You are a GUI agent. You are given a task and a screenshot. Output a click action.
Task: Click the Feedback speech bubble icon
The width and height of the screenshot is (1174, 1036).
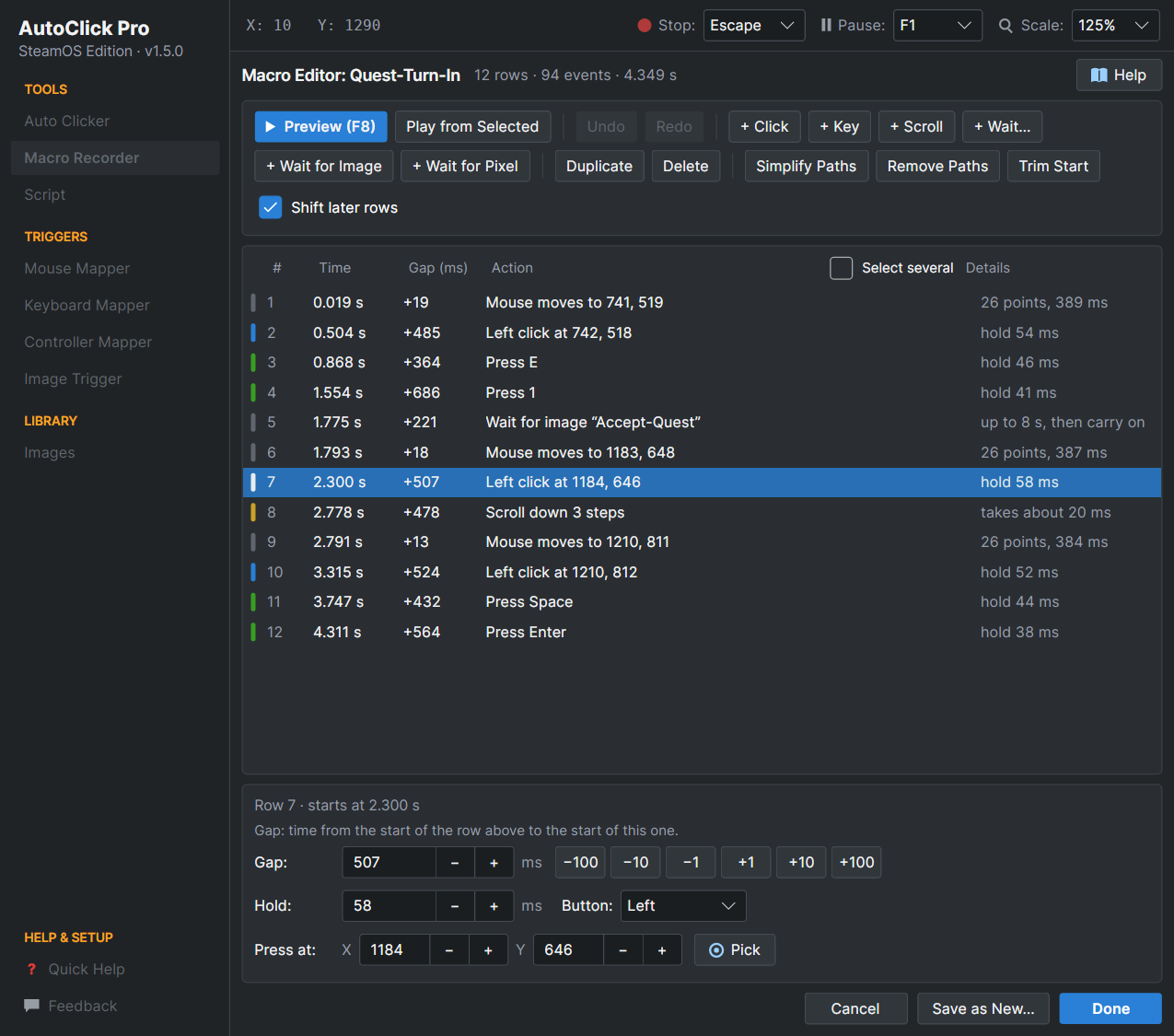32,1006
